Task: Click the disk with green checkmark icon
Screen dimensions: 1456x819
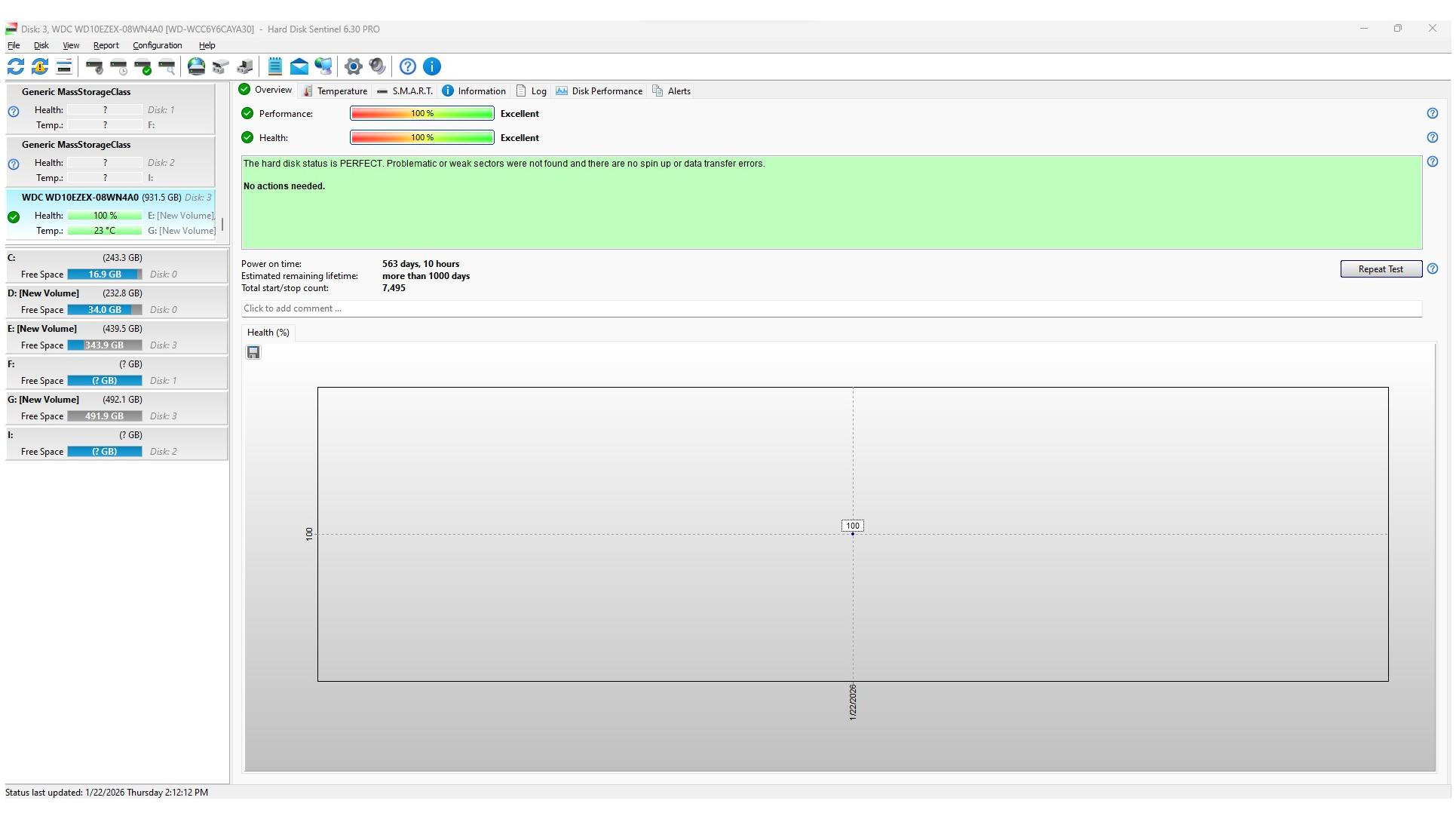Action: tap(143, 66)
